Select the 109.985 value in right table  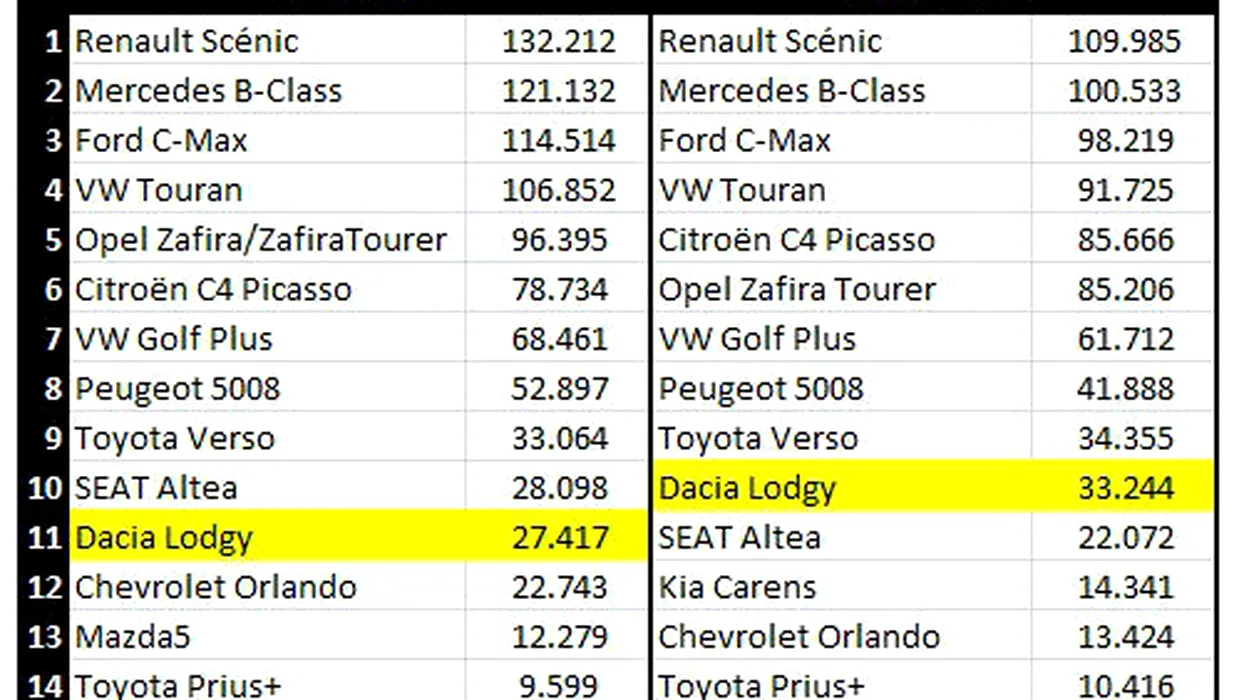coord(1123,41)
